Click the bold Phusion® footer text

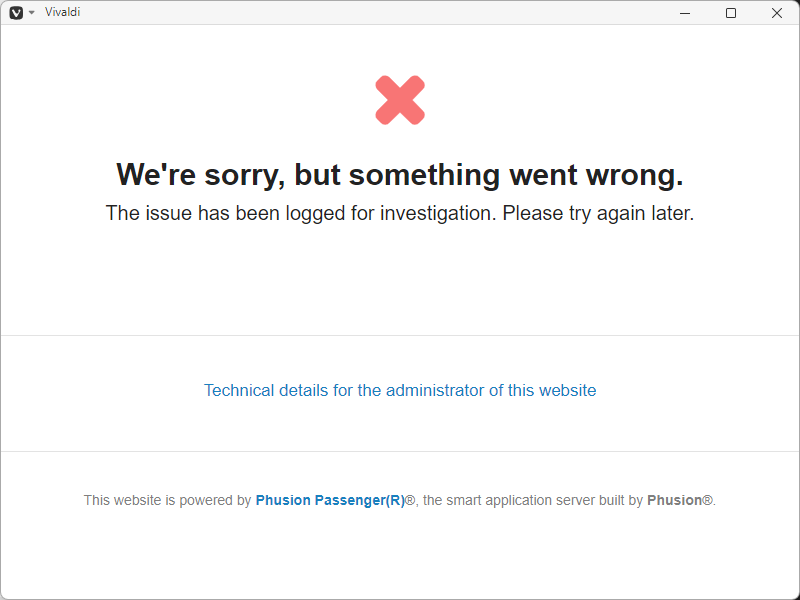(x=678, y=500)
